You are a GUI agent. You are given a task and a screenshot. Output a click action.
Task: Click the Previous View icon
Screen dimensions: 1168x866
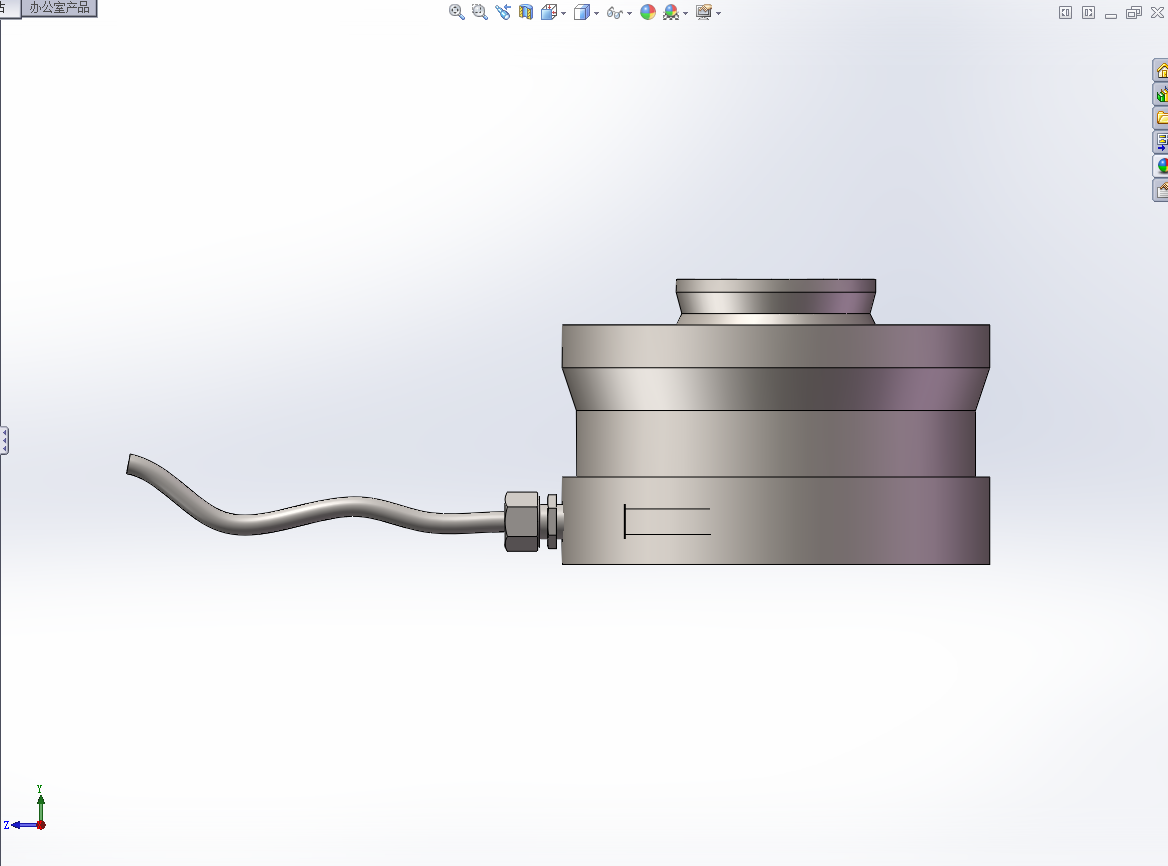pos(503,12)
